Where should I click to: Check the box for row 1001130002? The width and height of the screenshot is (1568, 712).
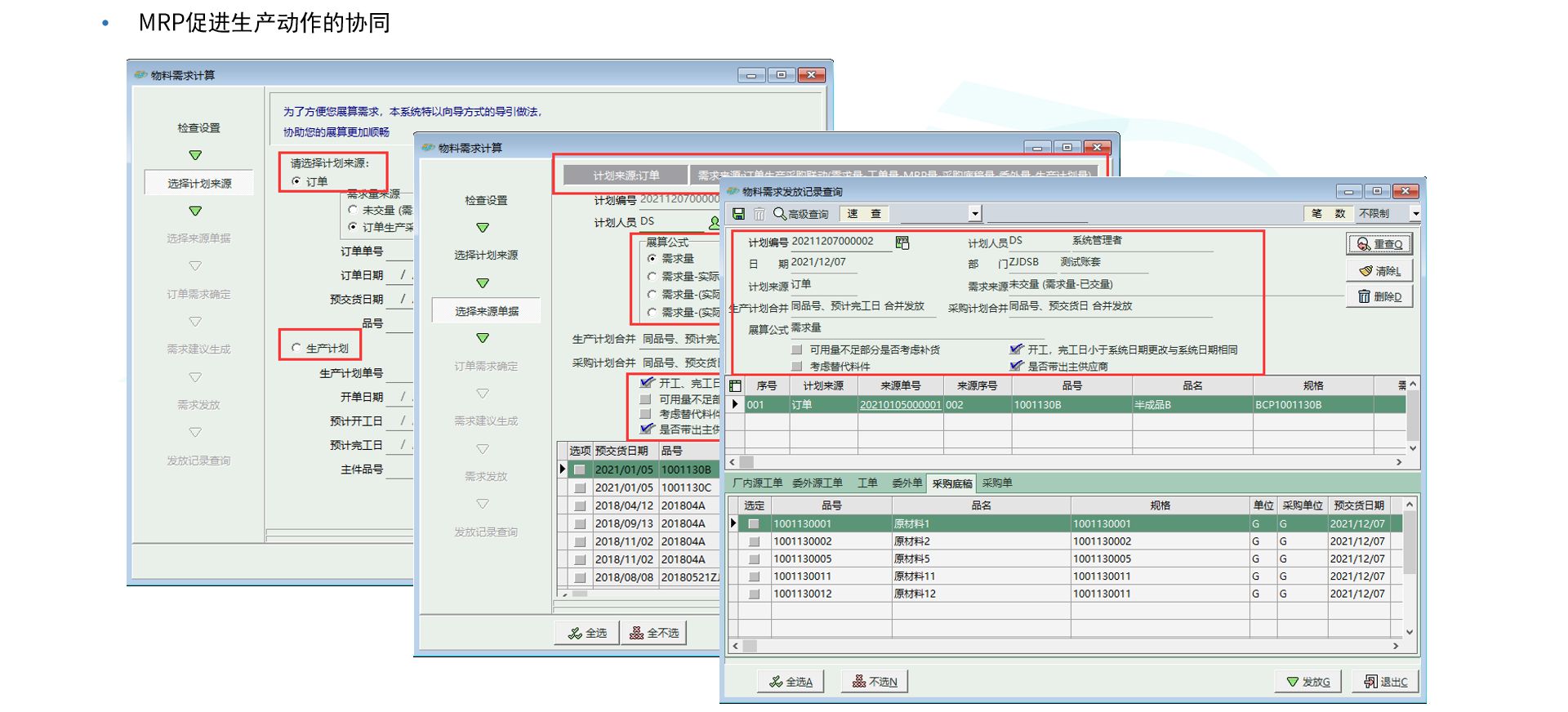(x=754, y=541)
